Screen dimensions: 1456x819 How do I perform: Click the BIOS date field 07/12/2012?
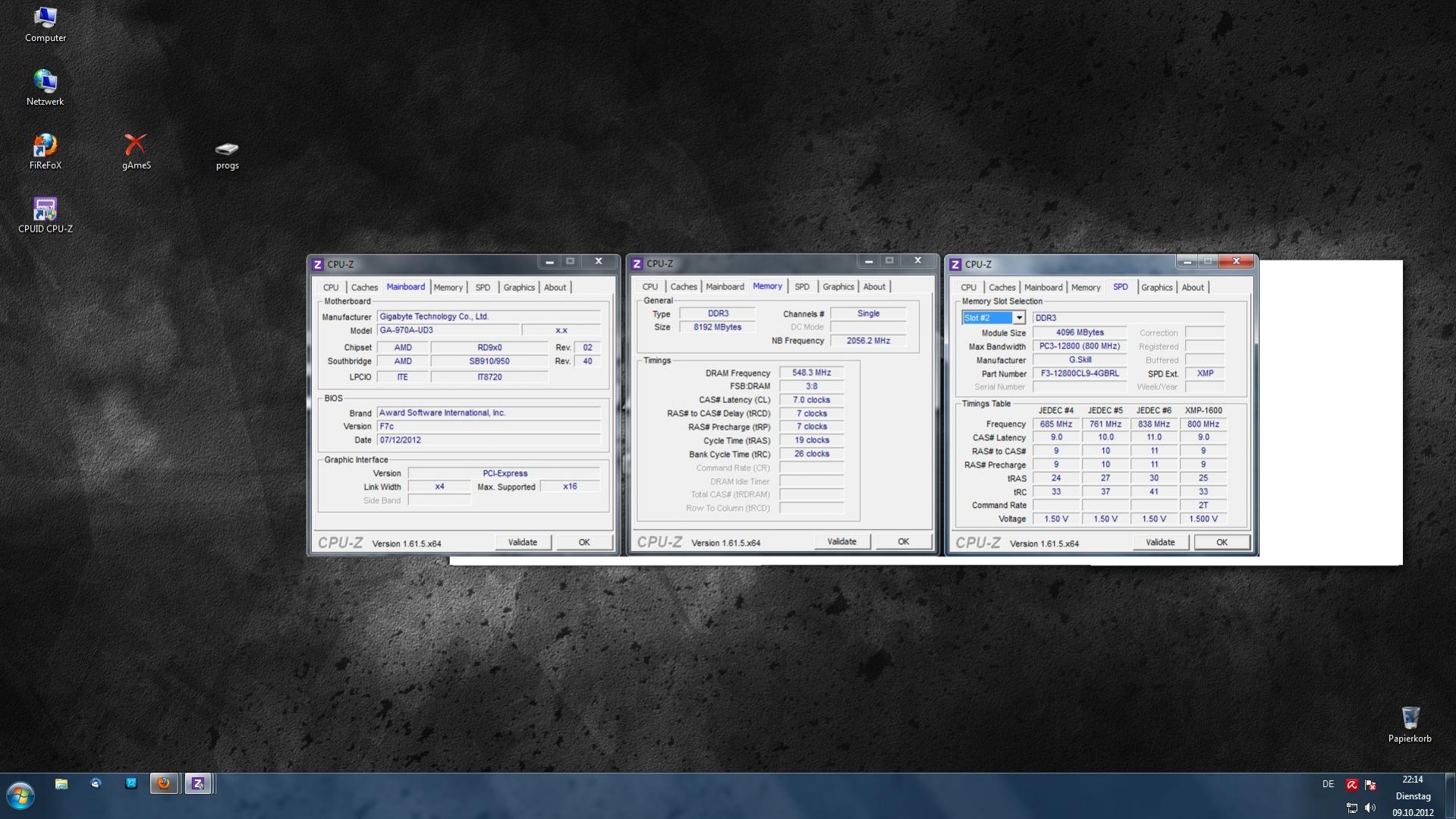pyautogui.click(x=489, y=440)
